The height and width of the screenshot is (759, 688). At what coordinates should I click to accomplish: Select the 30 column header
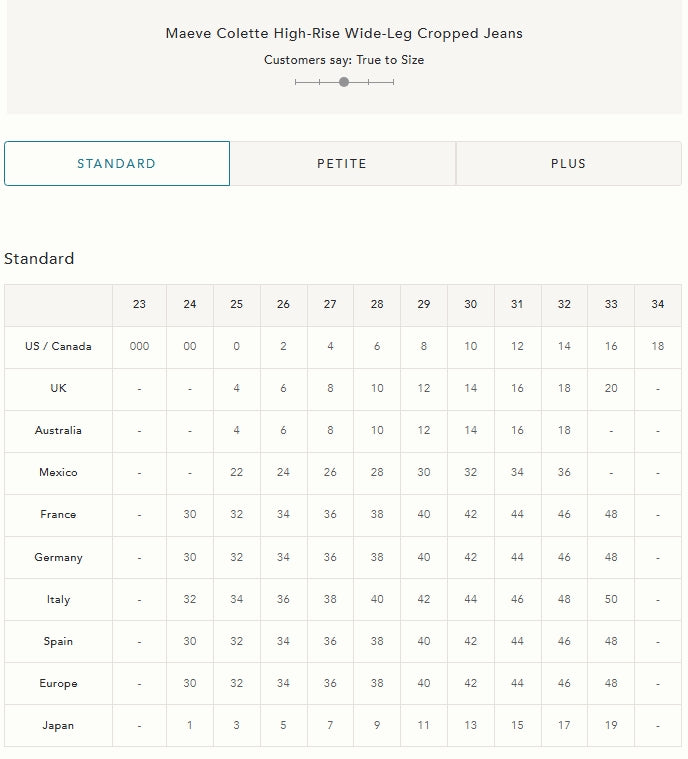click(471, 304)
